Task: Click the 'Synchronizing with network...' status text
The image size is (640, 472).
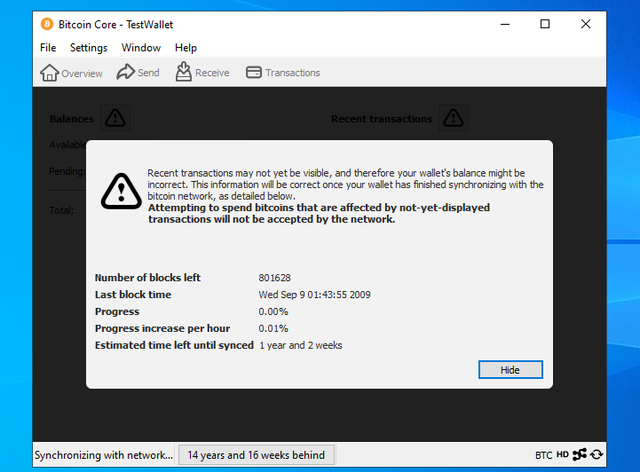Action: pyautogui.click(x=104, y=455)
